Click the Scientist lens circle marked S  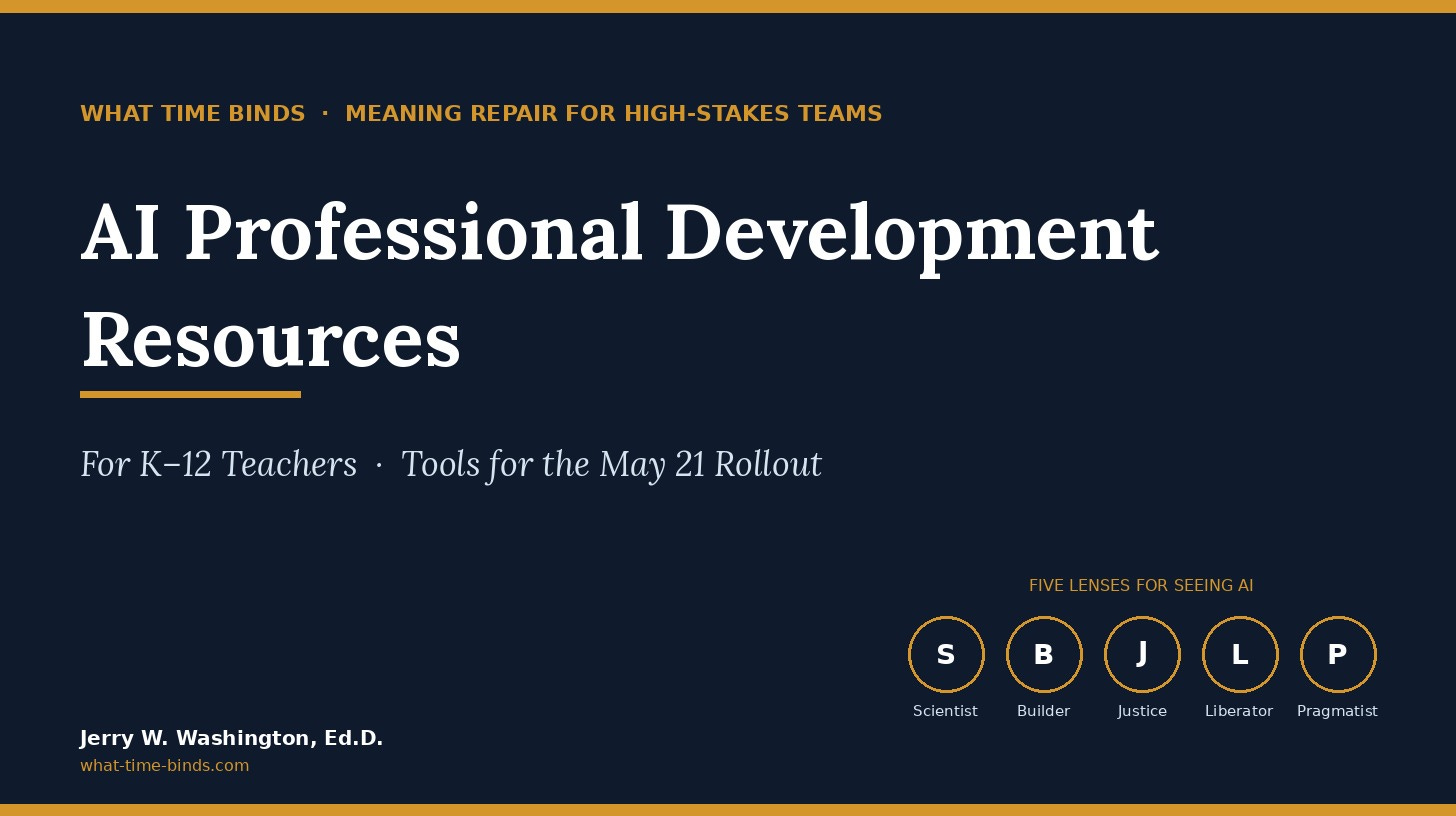(946, 654)
